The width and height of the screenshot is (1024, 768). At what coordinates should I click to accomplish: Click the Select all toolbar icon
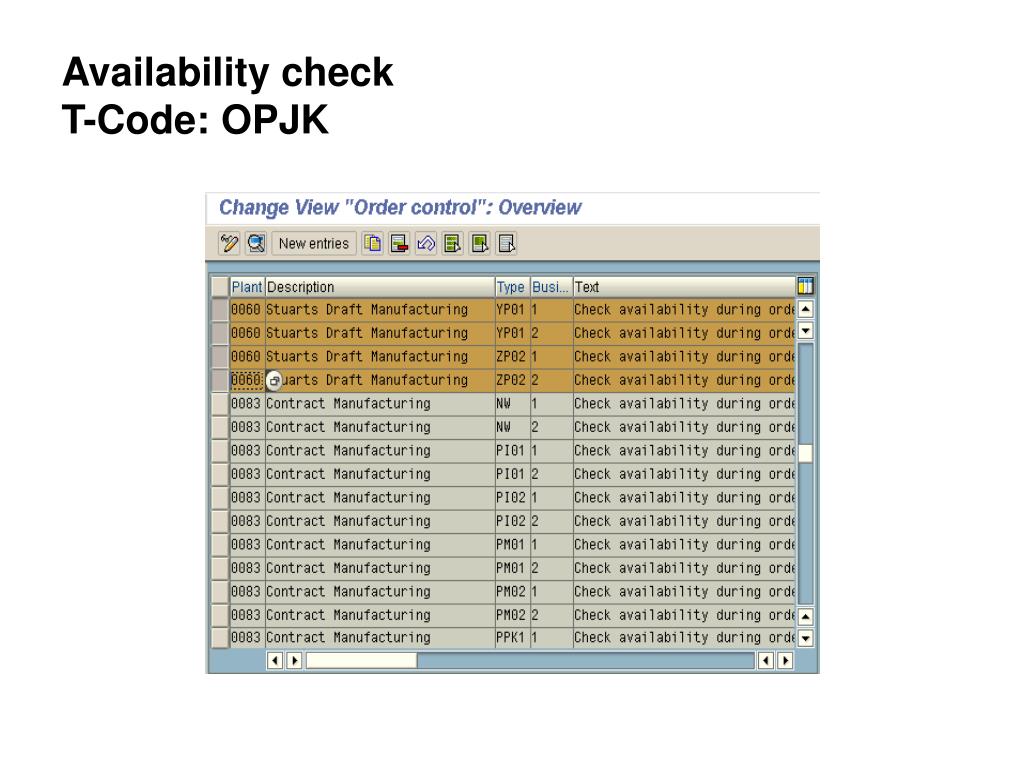pos(453,244)
